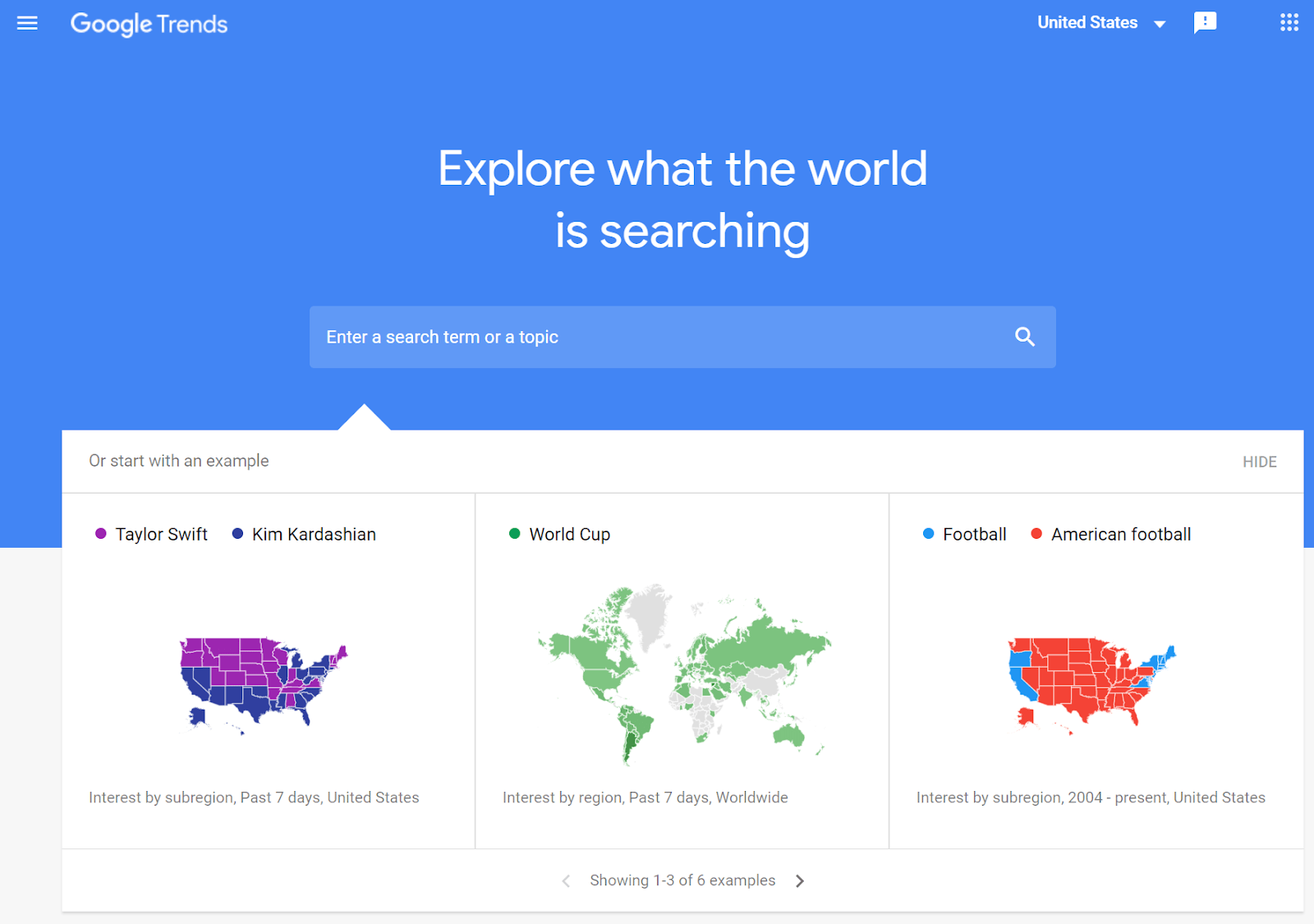Screen dimensions: 1314x924
Task: Click the American football red legend dot
Action: pyautogui.click(x=1036, y=533)
